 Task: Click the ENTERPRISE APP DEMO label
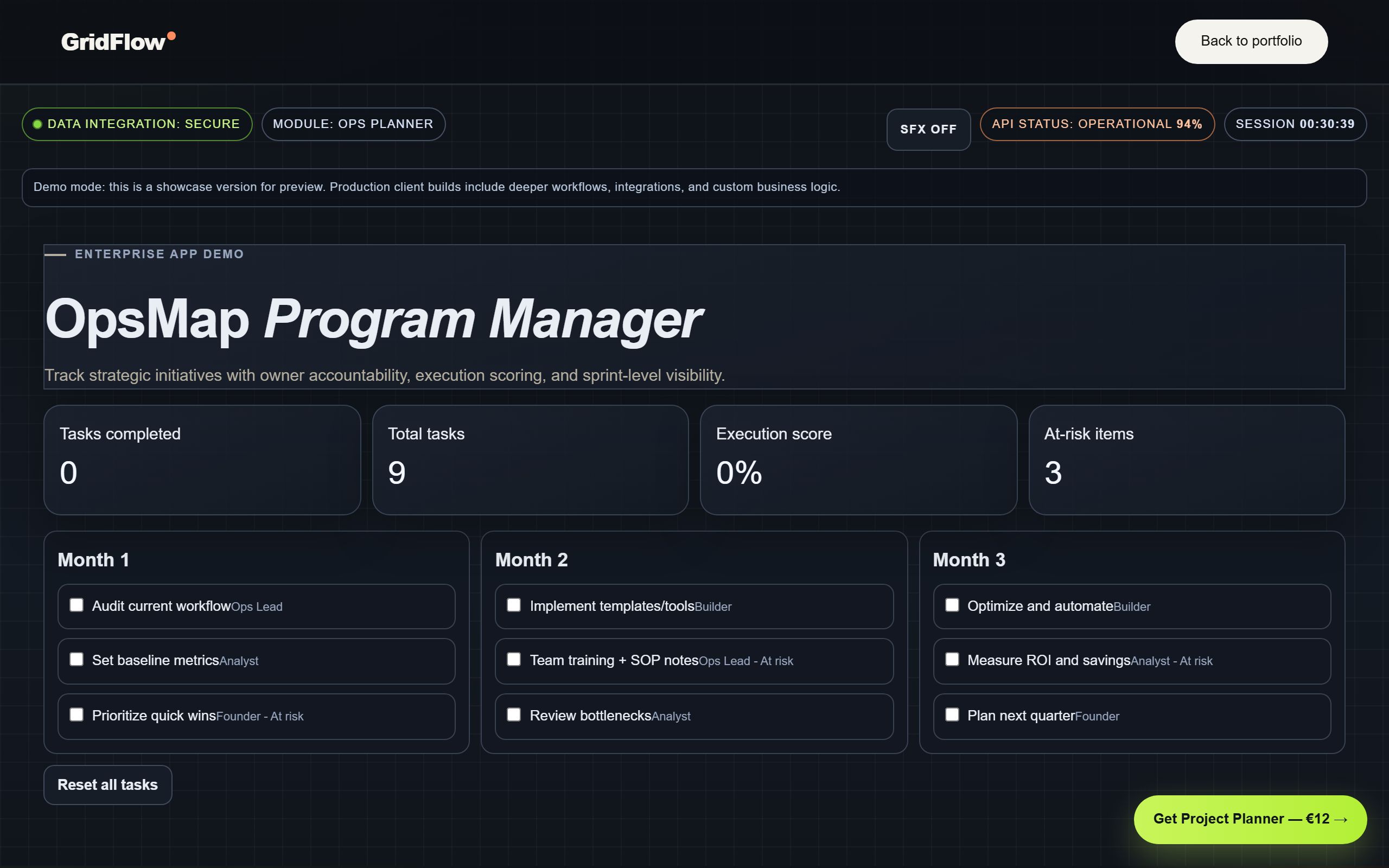tap(159, 254)
